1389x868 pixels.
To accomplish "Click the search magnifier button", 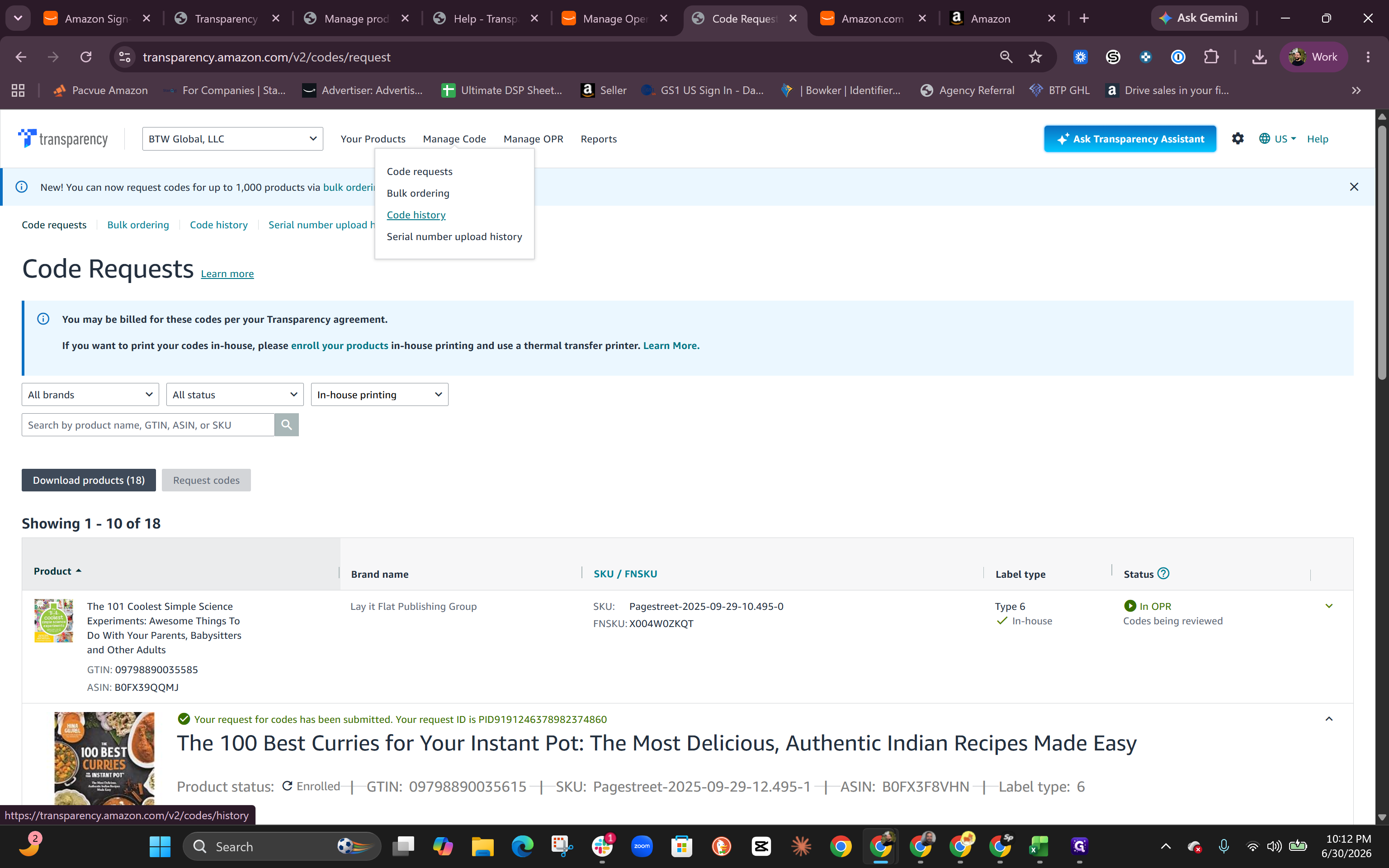I will (286, 425).
